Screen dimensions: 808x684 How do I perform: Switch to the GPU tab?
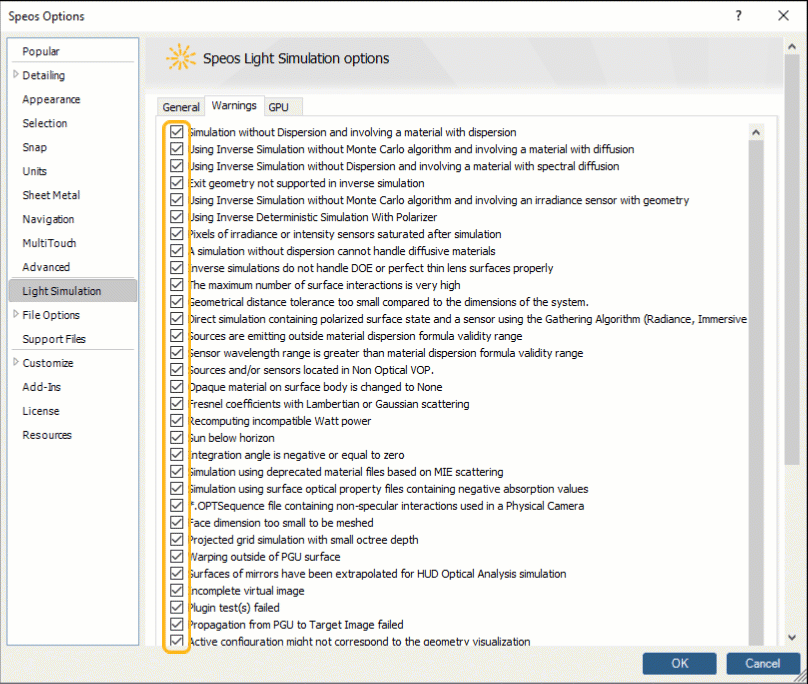pos(279,106)
